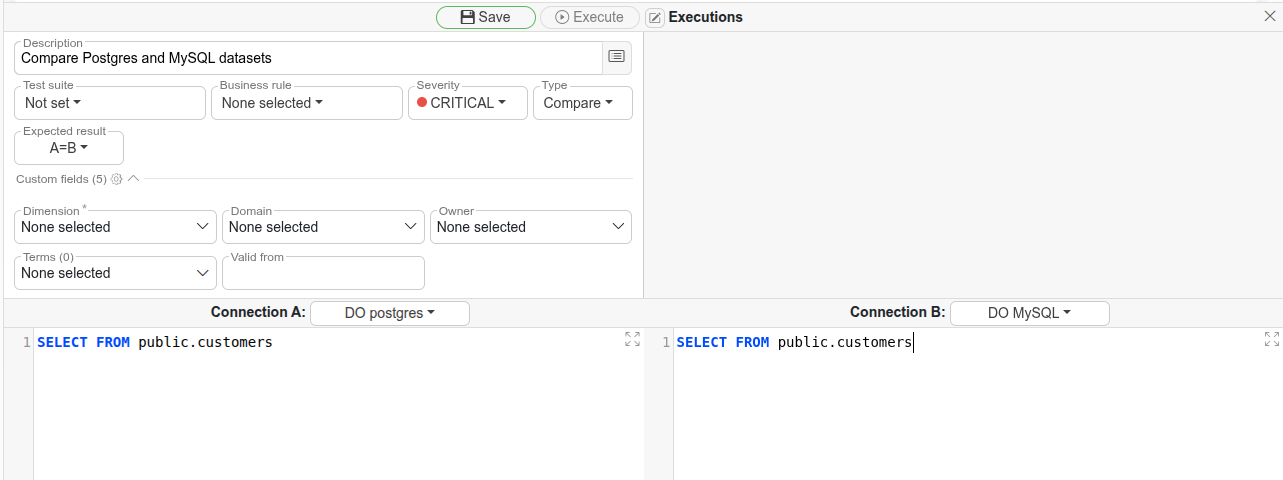
Task: Select a Dimension value
Action: (115, 227)
